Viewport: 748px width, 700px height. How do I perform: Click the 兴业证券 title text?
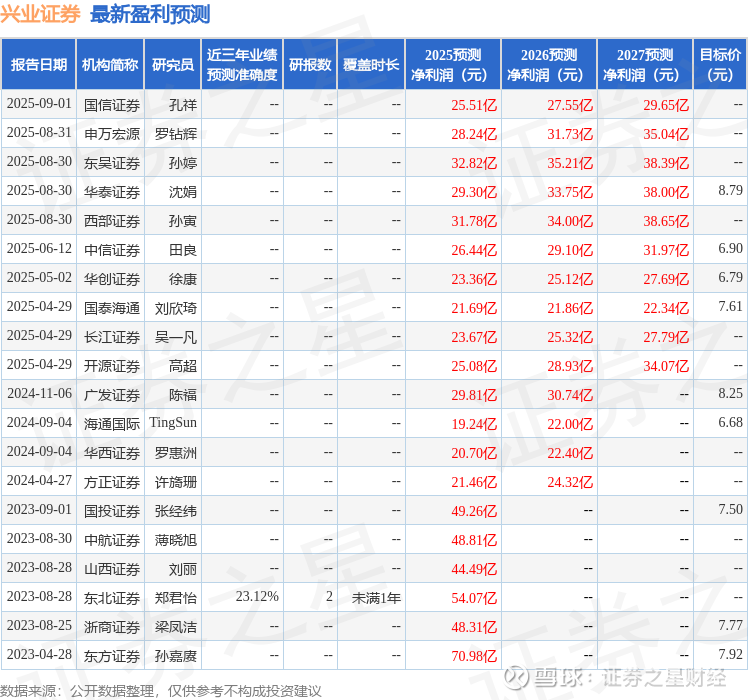(x=41, y=14)
